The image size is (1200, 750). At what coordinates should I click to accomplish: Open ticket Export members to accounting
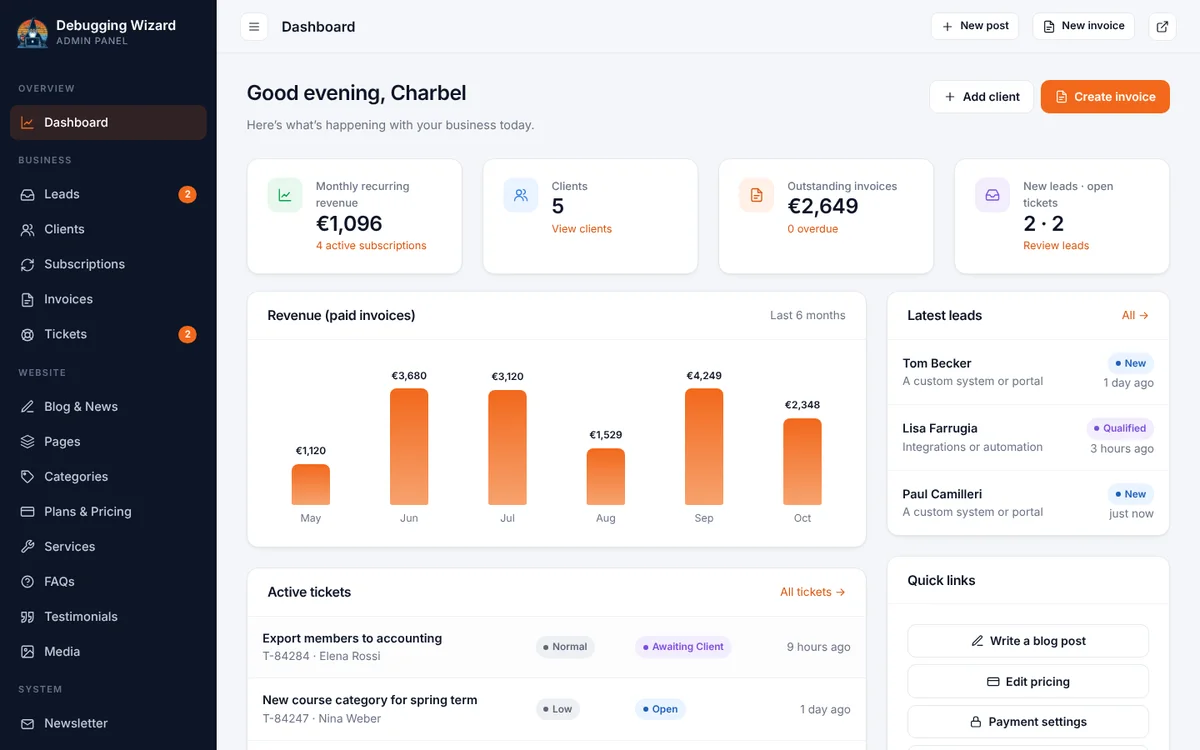coord(556,647)
